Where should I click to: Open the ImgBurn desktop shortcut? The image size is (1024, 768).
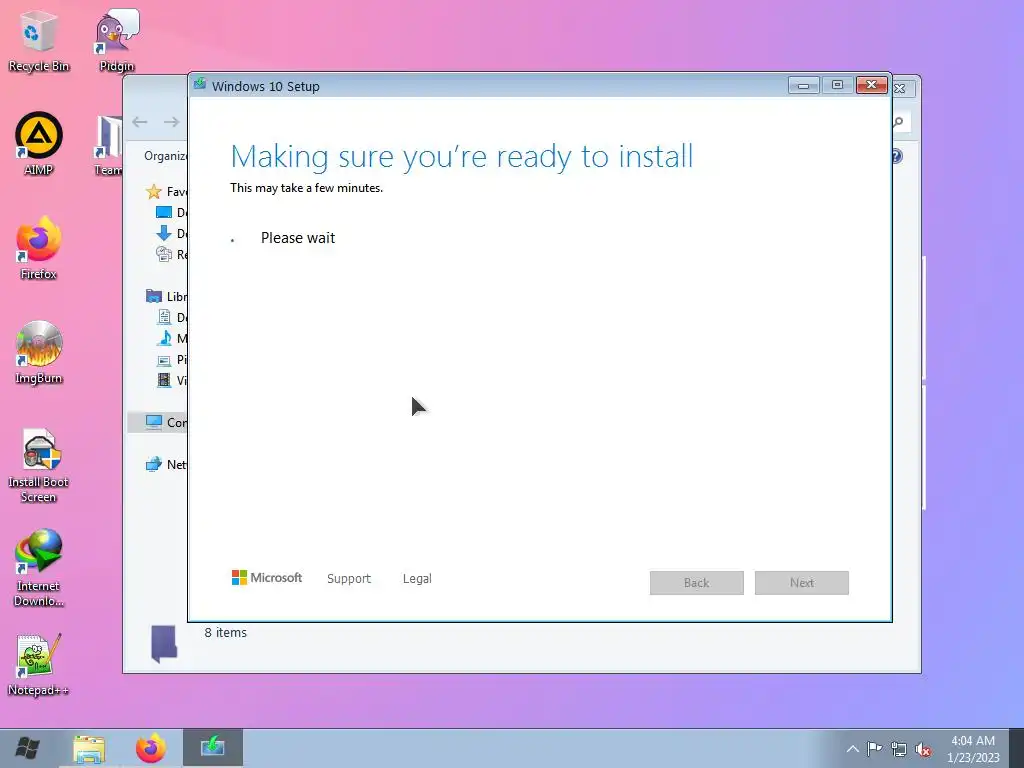38,353
